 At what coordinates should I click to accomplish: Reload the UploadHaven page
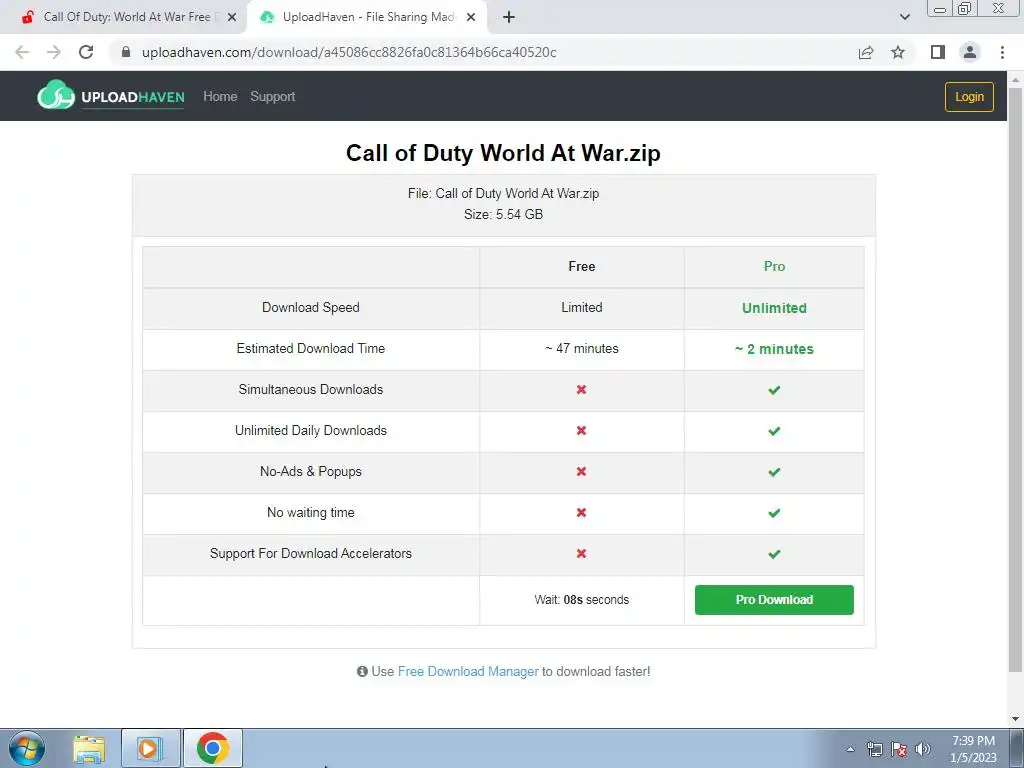click(86, 52)
